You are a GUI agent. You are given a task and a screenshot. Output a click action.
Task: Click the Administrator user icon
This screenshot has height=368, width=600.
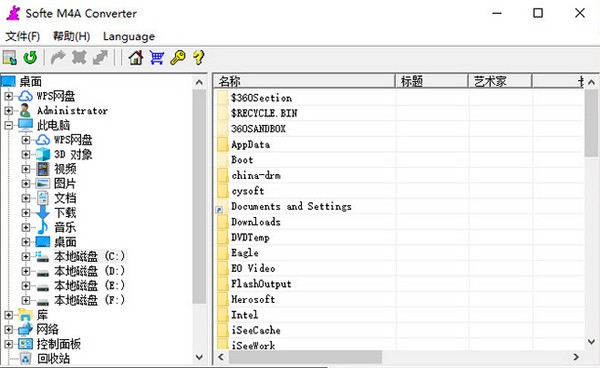click(x=26, y=111)
